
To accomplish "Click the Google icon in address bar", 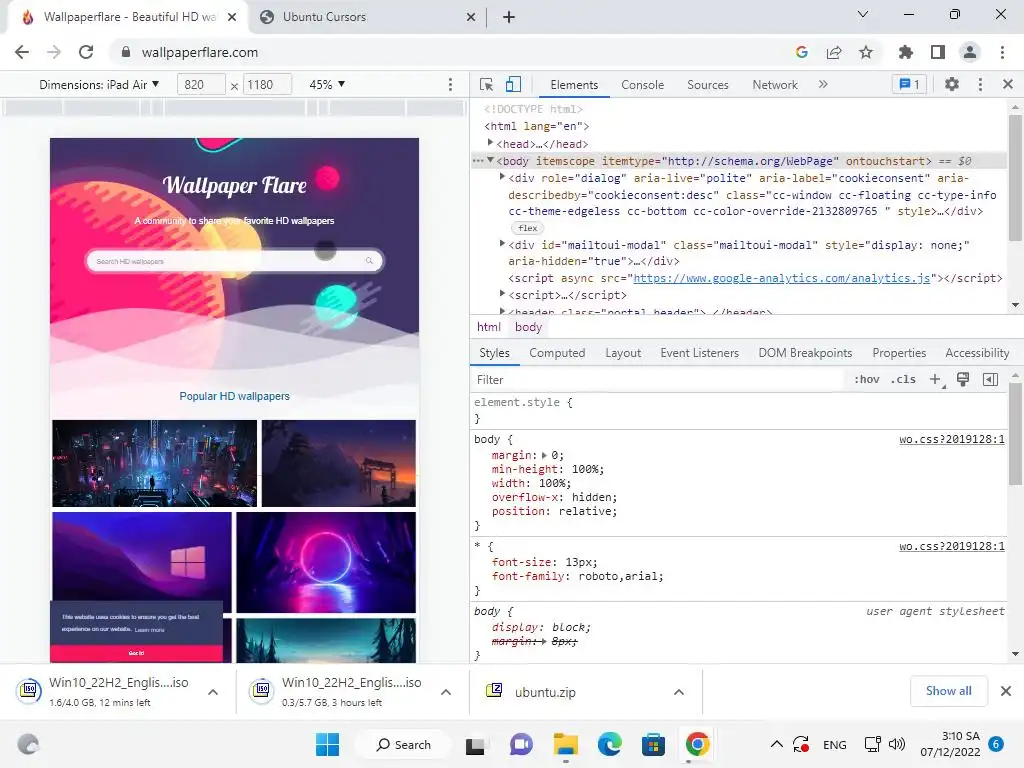I will 802,52.
